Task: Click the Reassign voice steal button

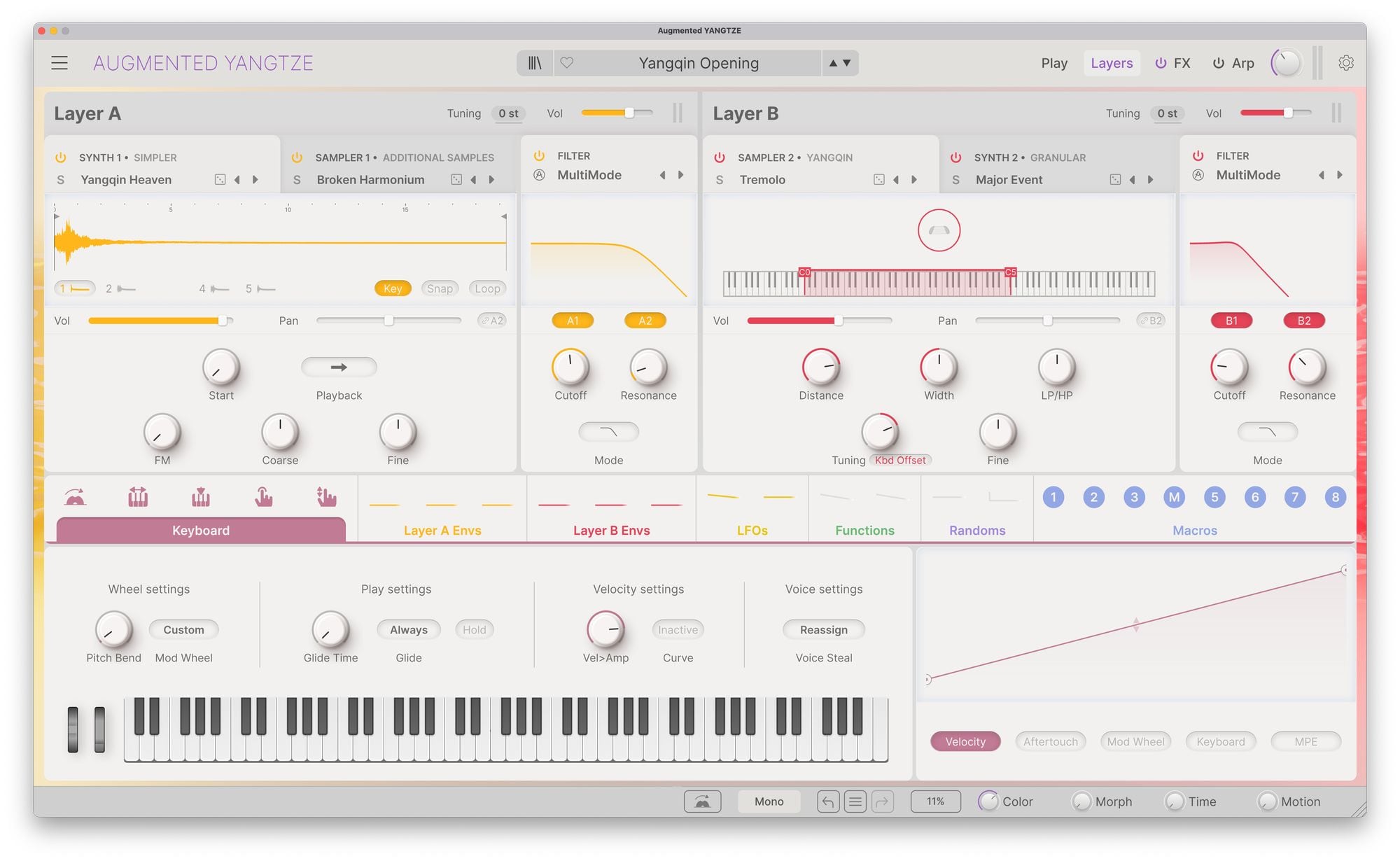Action: 823,629
